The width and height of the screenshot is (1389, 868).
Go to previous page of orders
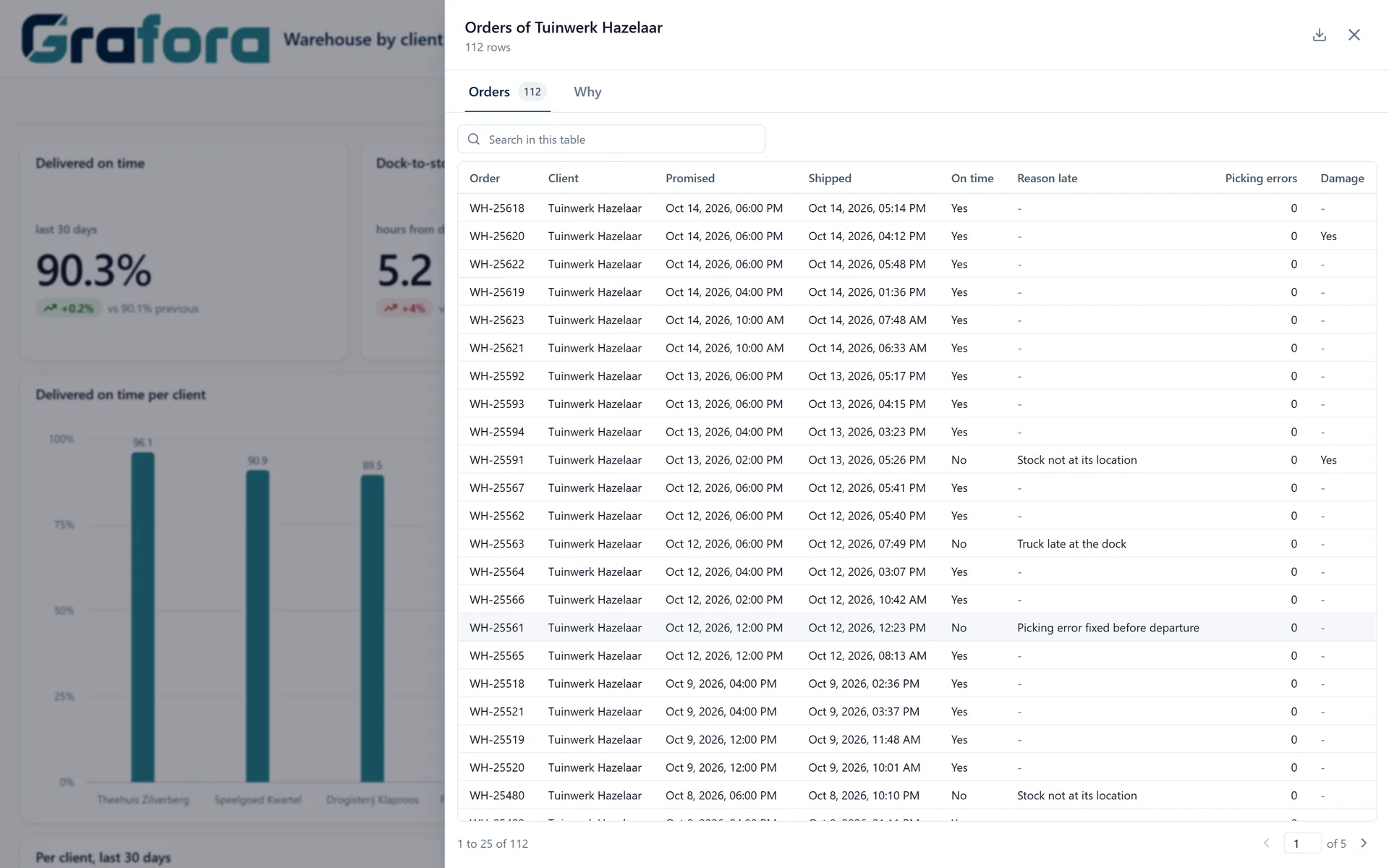click(1267, 843)
